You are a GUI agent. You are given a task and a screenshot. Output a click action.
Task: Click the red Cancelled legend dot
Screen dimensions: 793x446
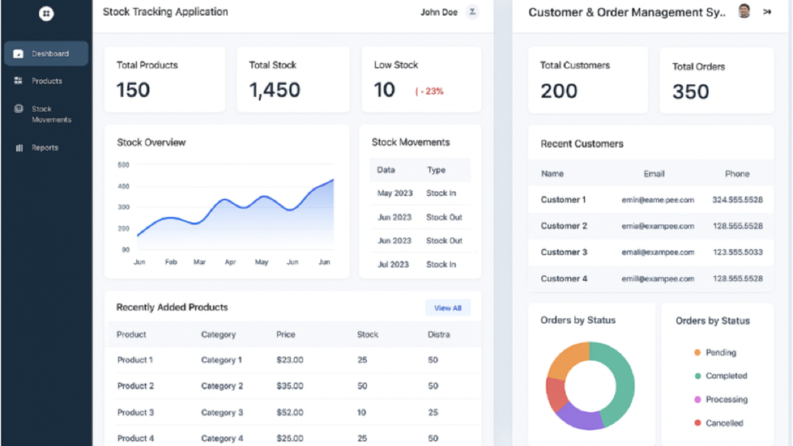[x=697, y=423]
